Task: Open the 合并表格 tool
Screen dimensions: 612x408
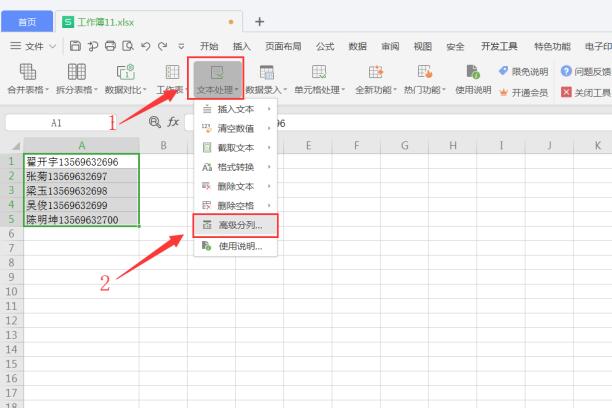Action: 28,79
